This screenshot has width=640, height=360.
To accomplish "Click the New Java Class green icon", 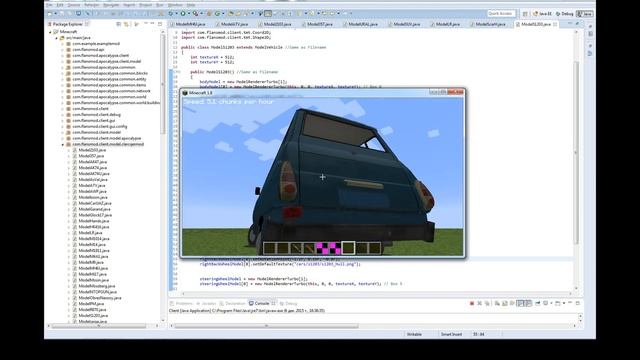I will tap(218, 13).
